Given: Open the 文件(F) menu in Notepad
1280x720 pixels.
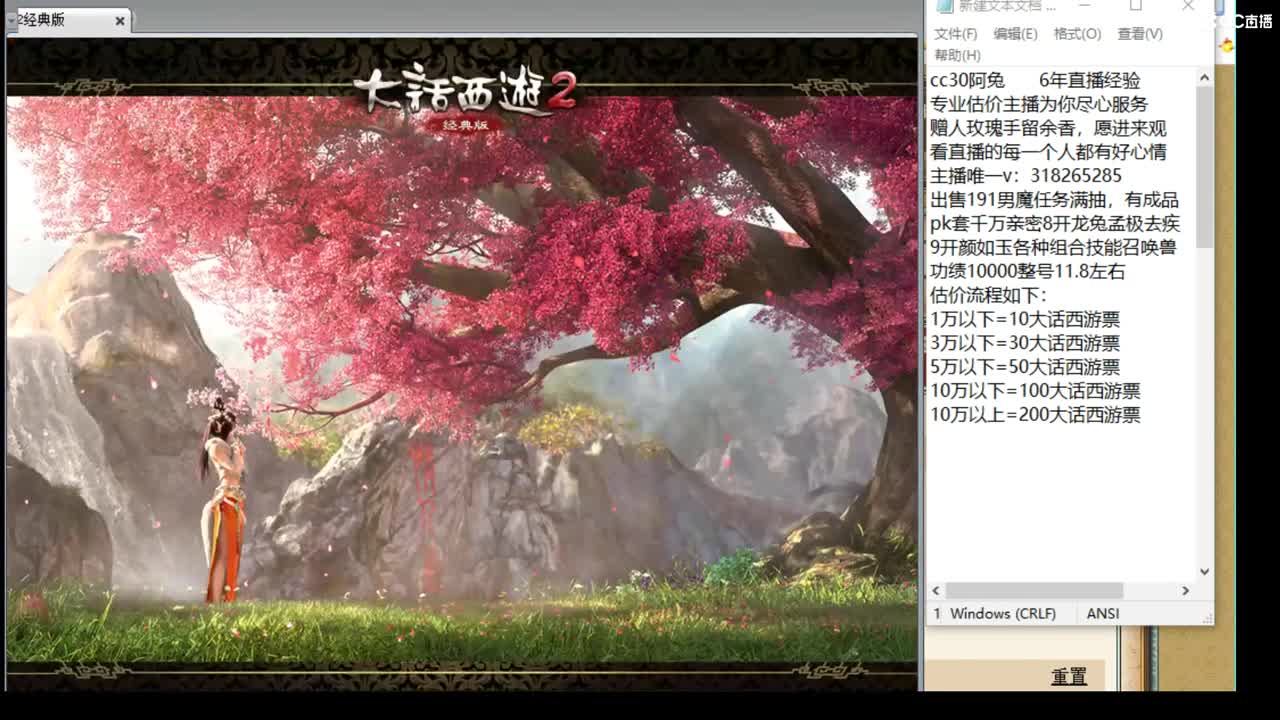Looking at the screenshot, I should pos(955,34).
